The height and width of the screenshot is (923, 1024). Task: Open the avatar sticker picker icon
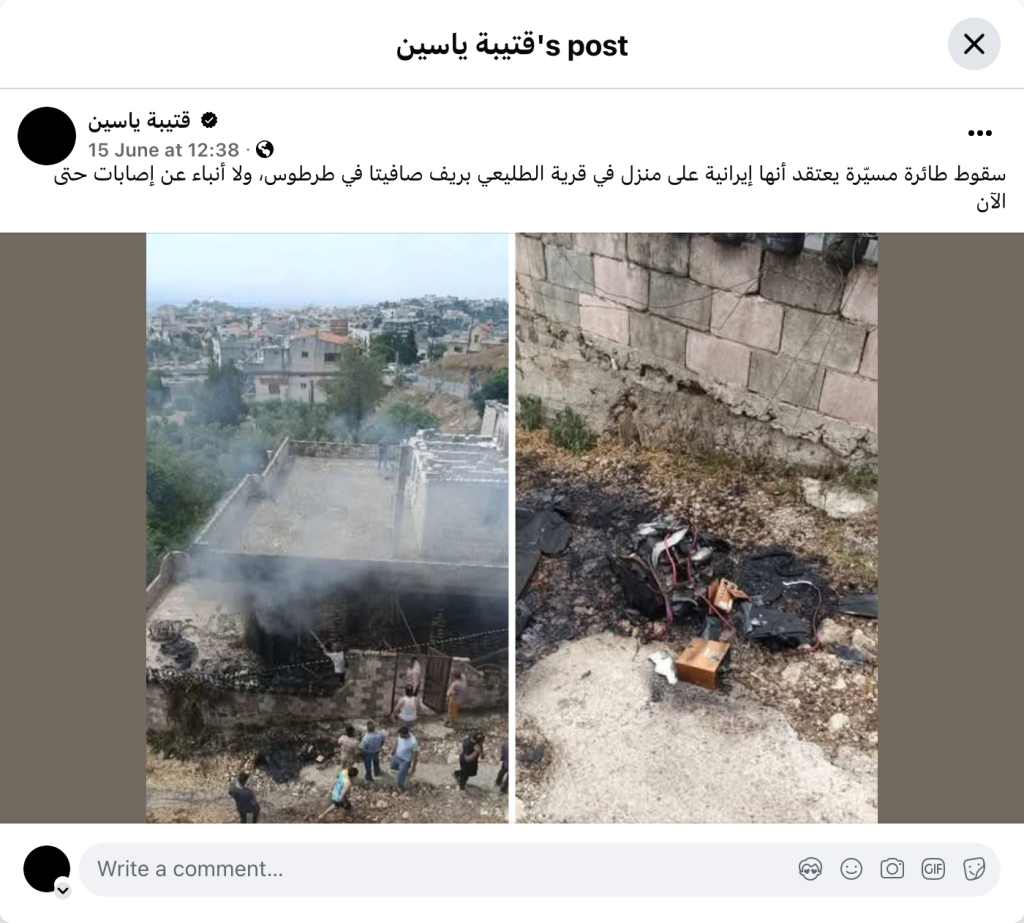click(810, 869)
